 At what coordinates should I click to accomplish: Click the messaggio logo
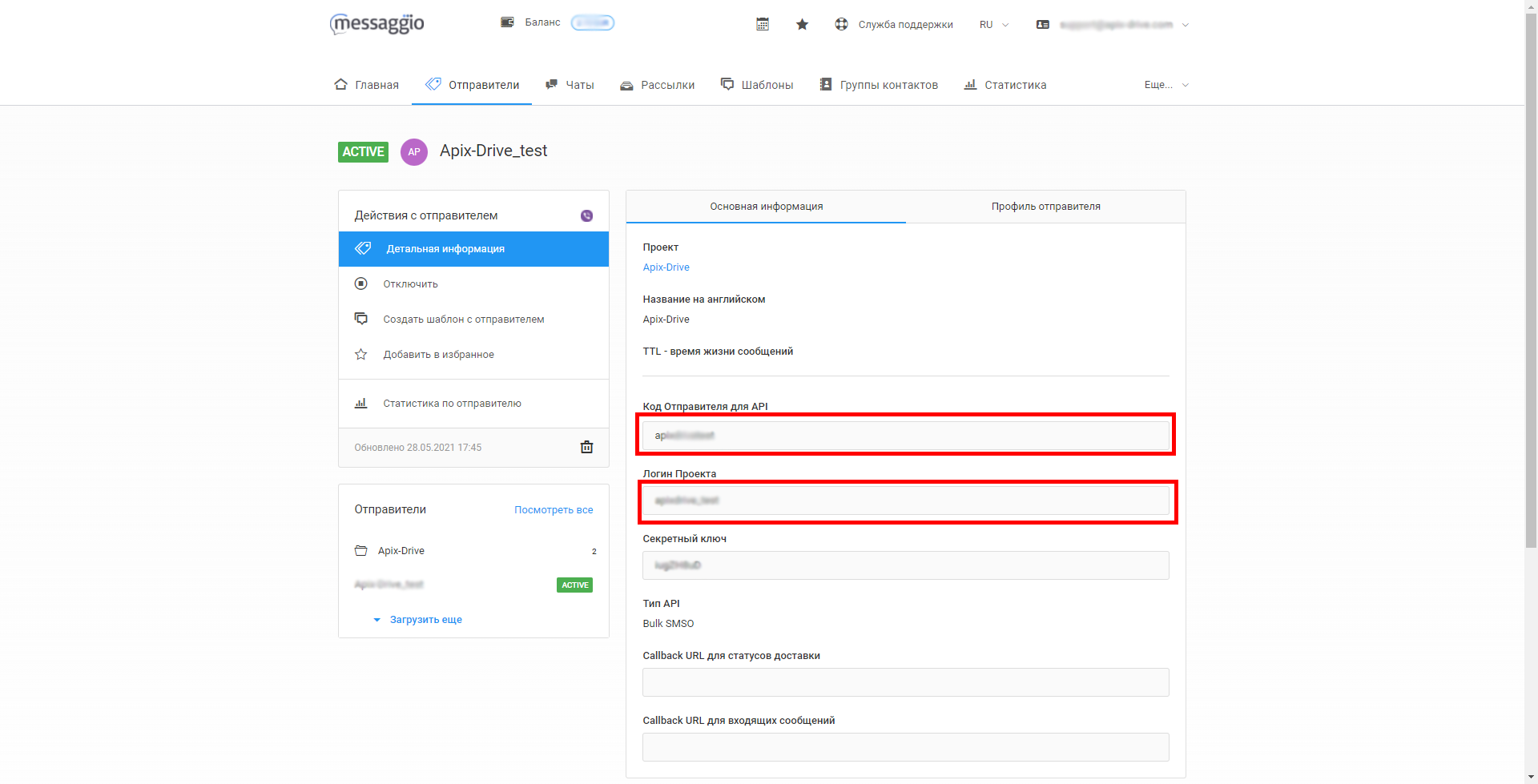point(376,24)
